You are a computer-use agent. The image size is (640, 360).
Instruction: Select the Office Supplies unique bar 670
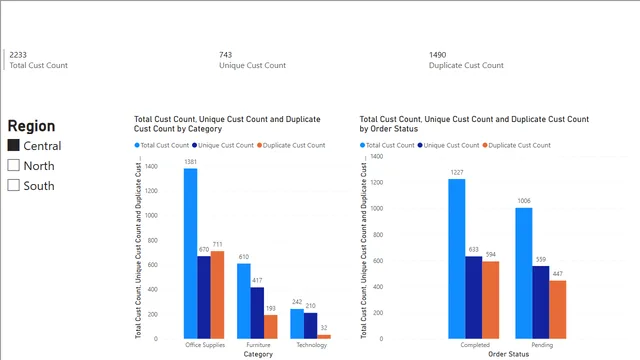click(204, 298)
